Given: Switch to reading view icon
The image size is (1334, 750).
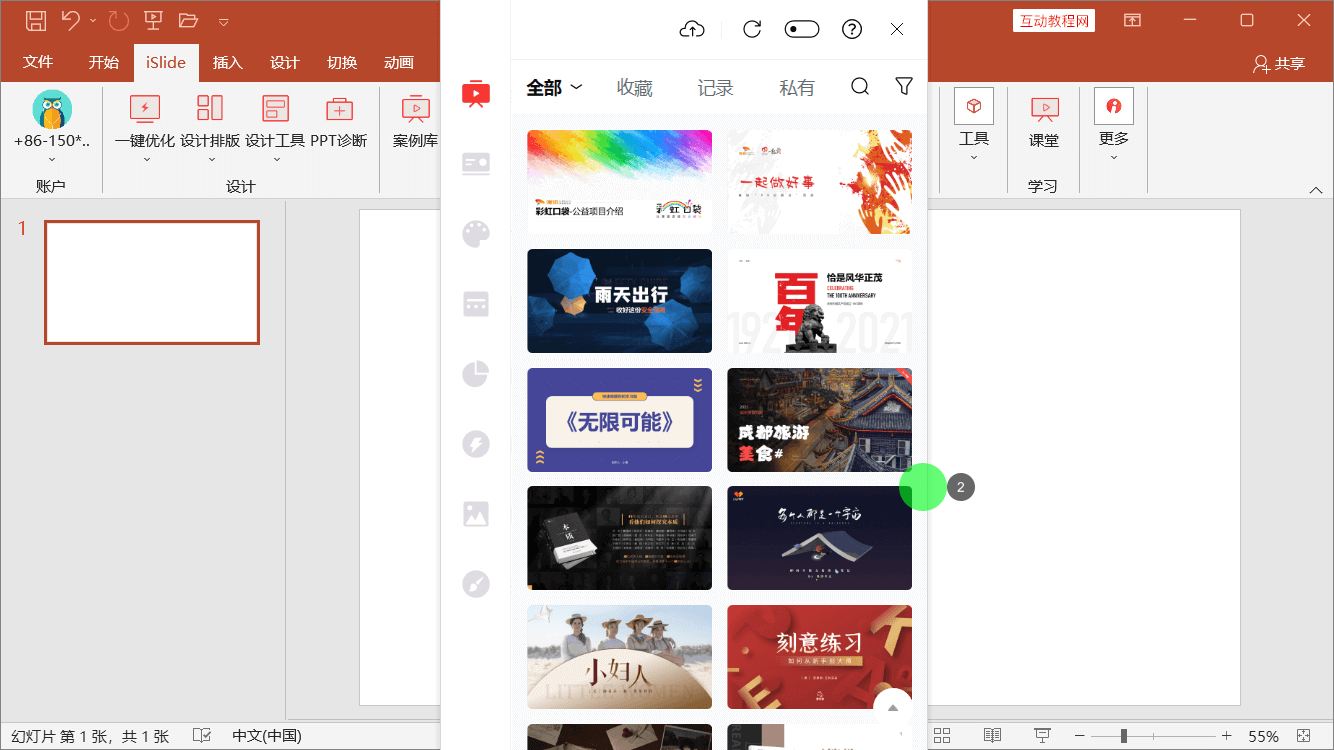Looking at the screenshot, I should [x=992, y=736].
